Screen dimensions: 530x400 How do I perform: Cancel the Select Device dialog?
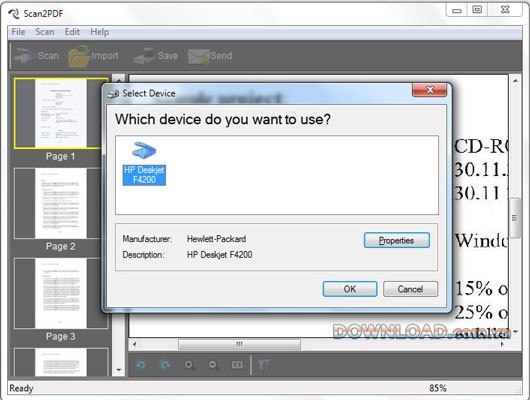[410, 289]
